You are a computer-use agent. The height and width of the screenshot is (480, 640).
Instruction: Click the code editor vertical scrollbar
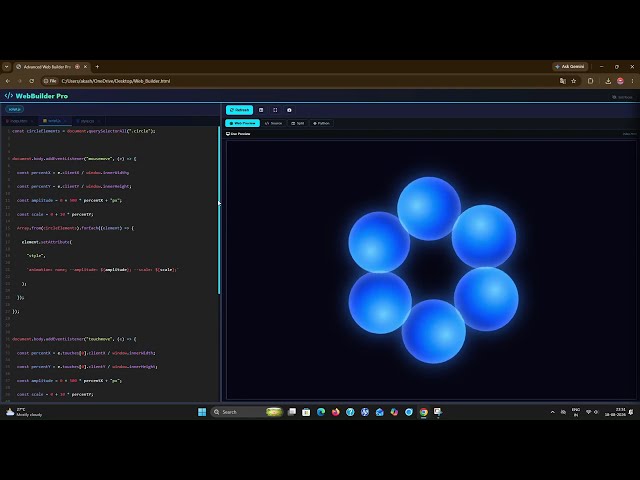pos(219,210)
